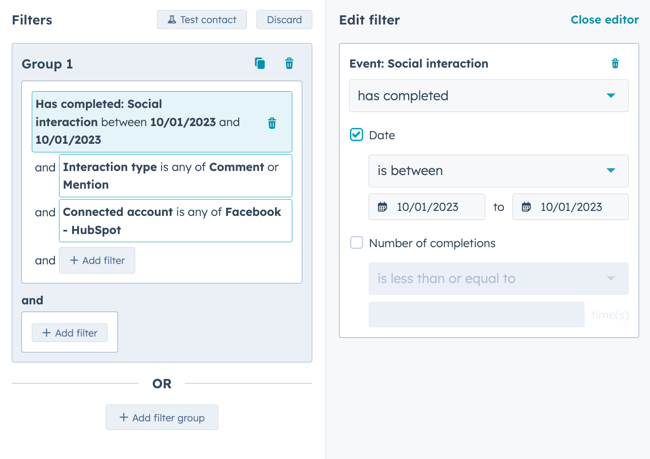Uncheck the Date checkbox

tap(357, 135)
